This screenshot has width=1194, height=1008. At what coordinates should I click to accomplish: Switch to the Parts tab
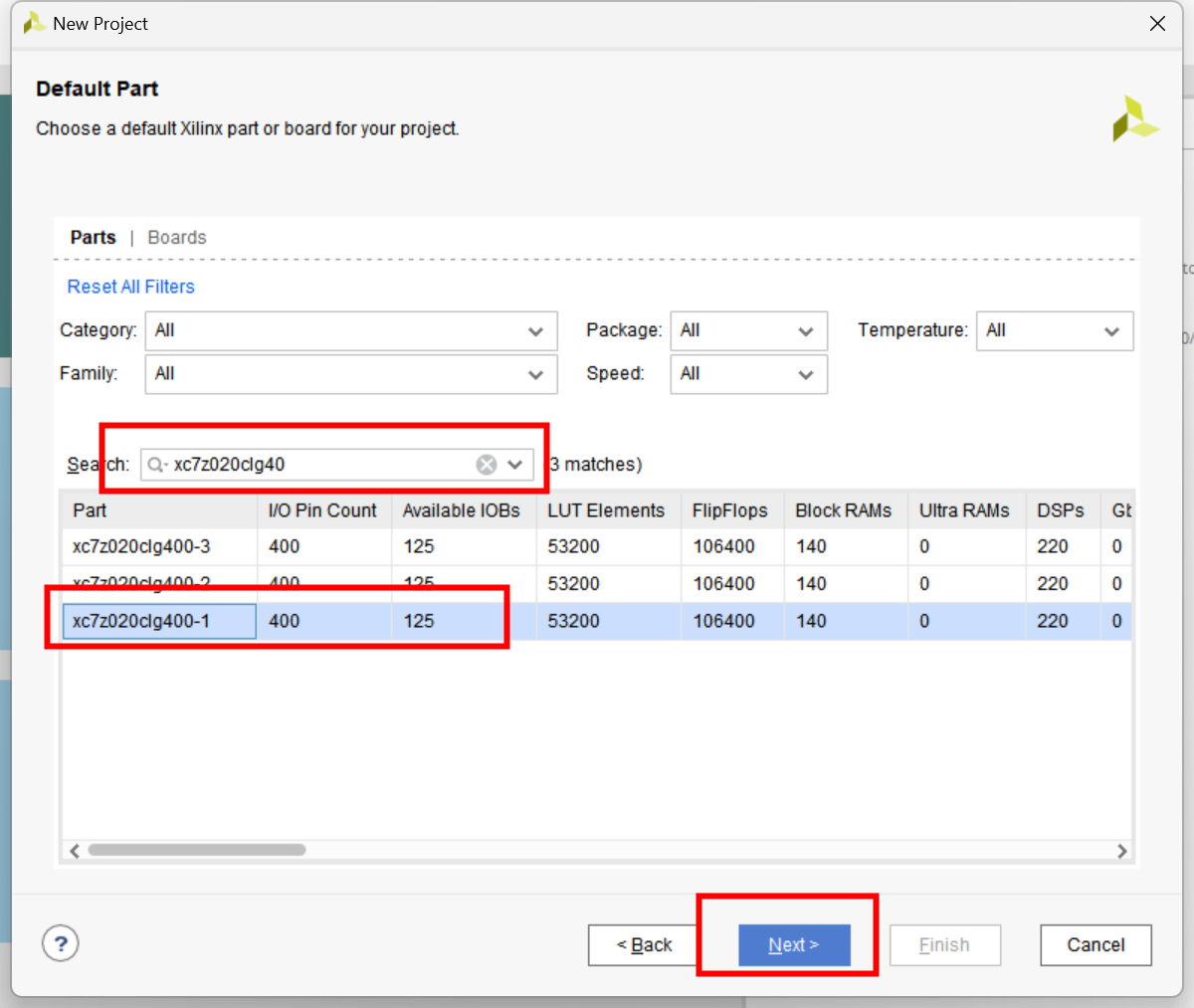pyautogui.click(x=93, y=237)
